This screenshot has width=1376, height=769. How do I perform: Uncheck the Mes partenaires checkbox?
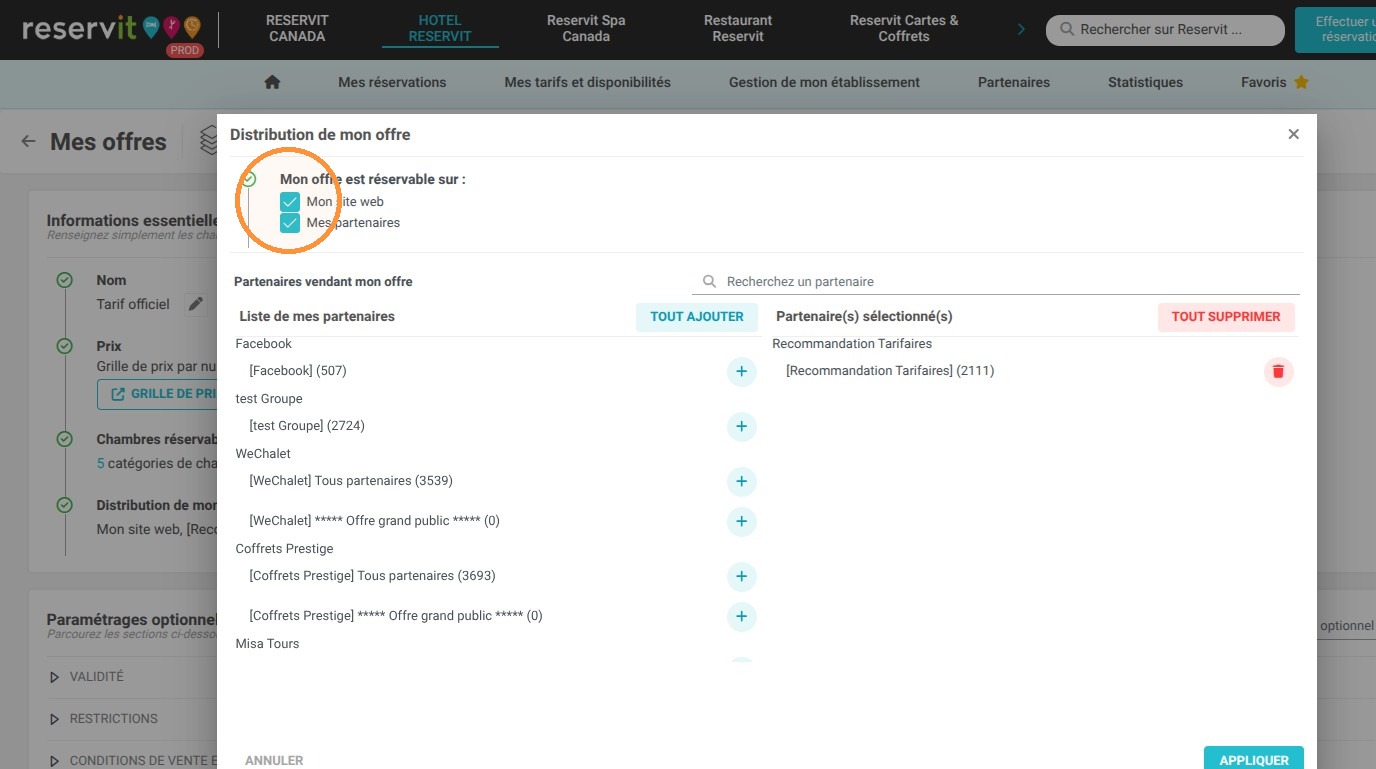click(x=290, y=223)
